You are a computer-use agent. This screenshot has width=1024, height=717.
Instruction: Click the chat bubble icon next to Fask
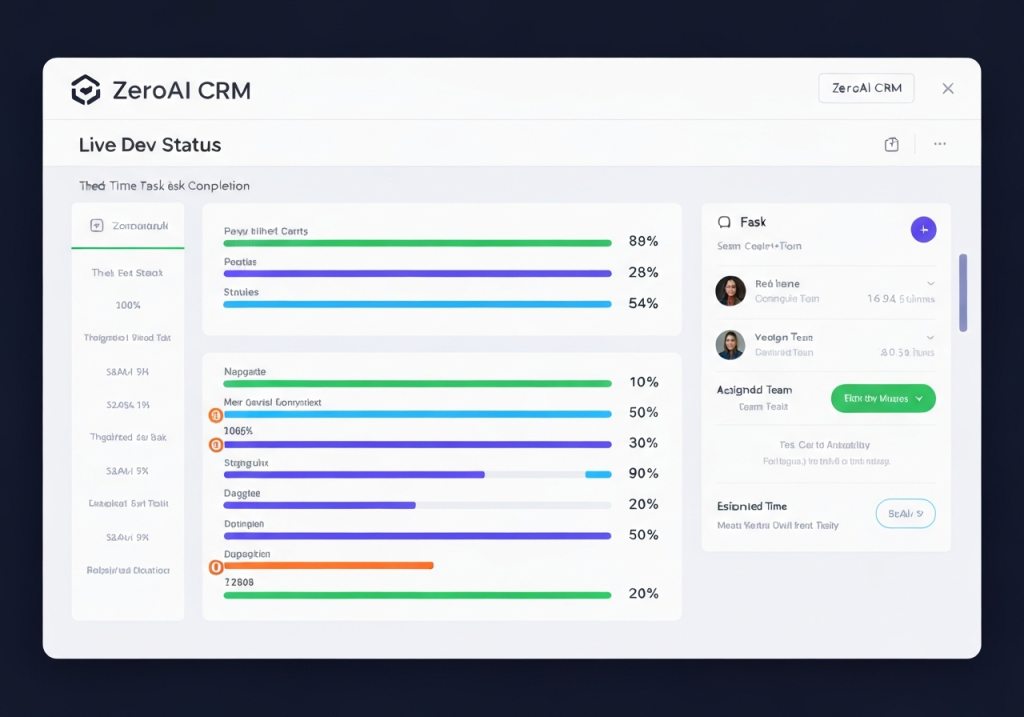point(725,223)
